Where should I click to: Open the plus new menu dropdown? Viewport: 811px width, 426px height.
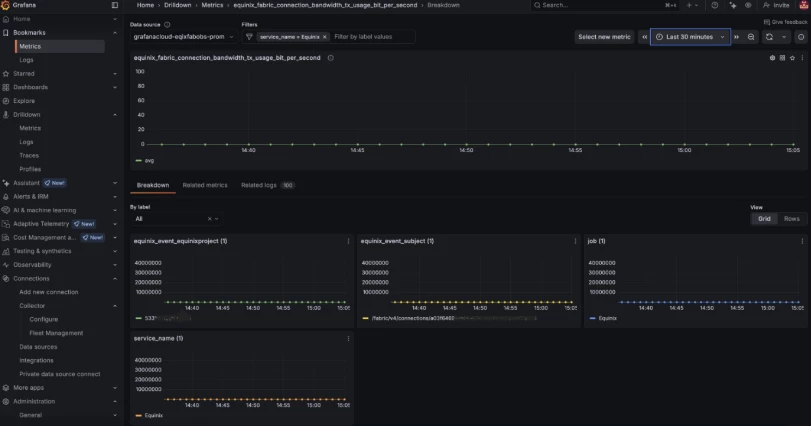point(692,5)
